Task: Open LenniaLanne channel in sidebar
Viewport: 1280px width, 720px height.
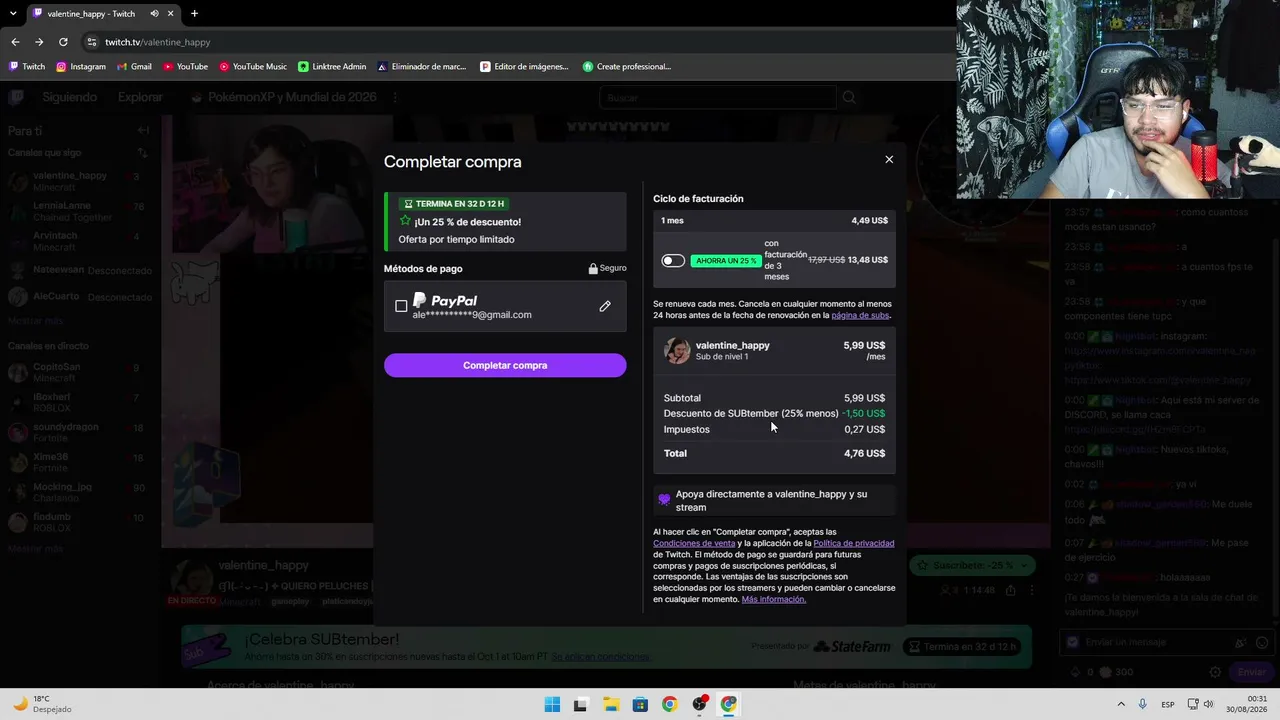Action: (78, 211)
